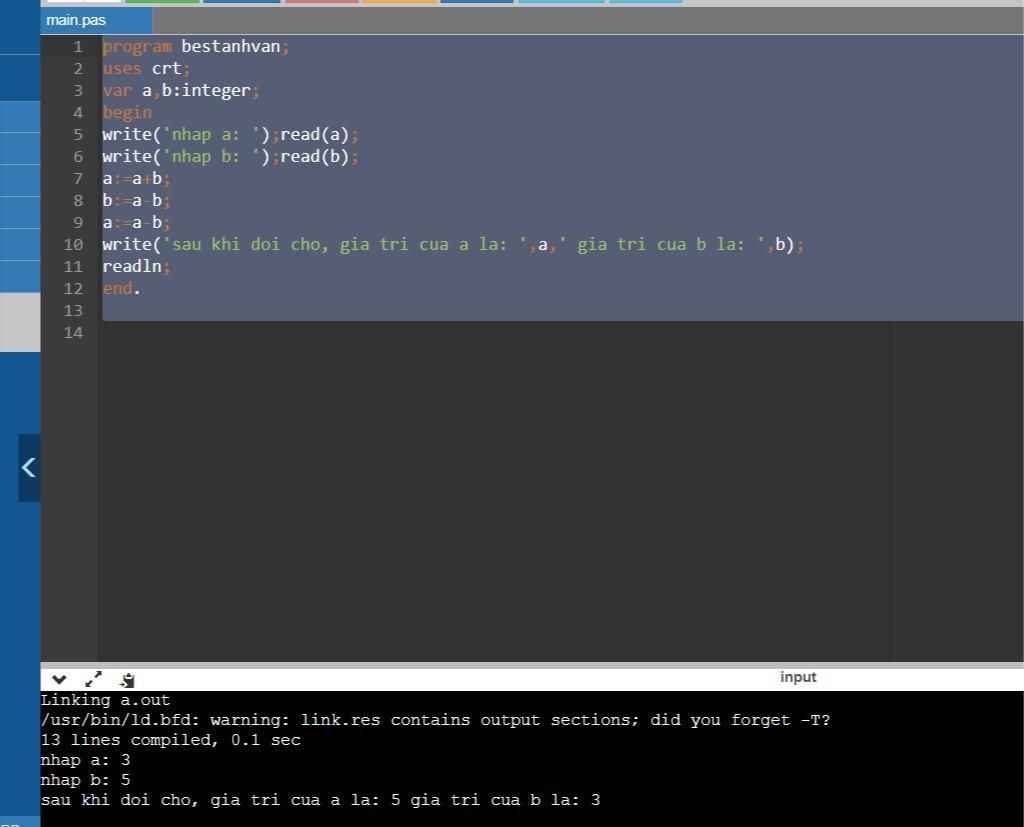The height and width of the screenshot is (827, 1024).
Task: Select the 'input' console tab label
Action: point(798,677)
